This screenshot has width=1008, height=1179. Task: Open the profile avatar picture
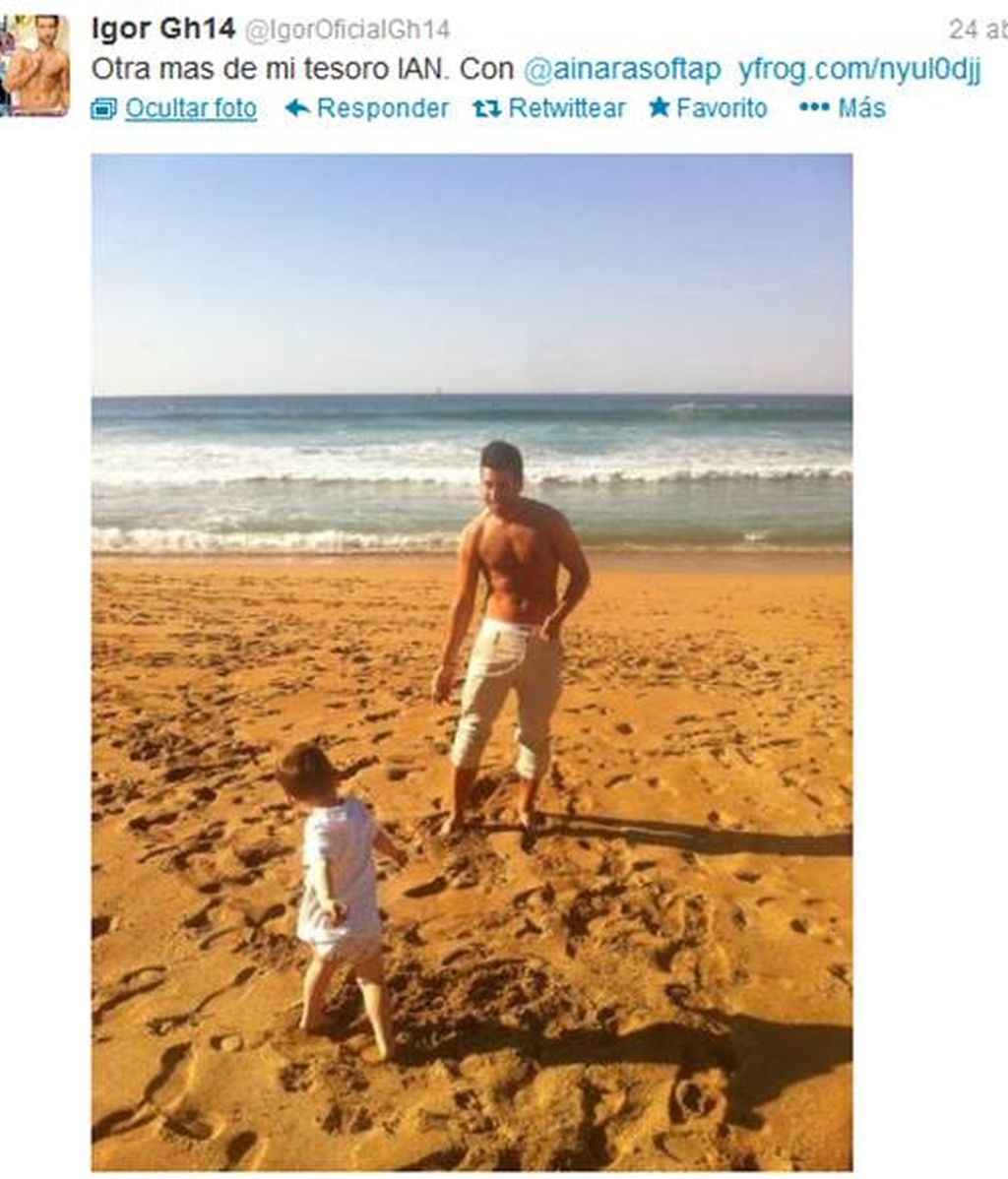coord(34,65)
